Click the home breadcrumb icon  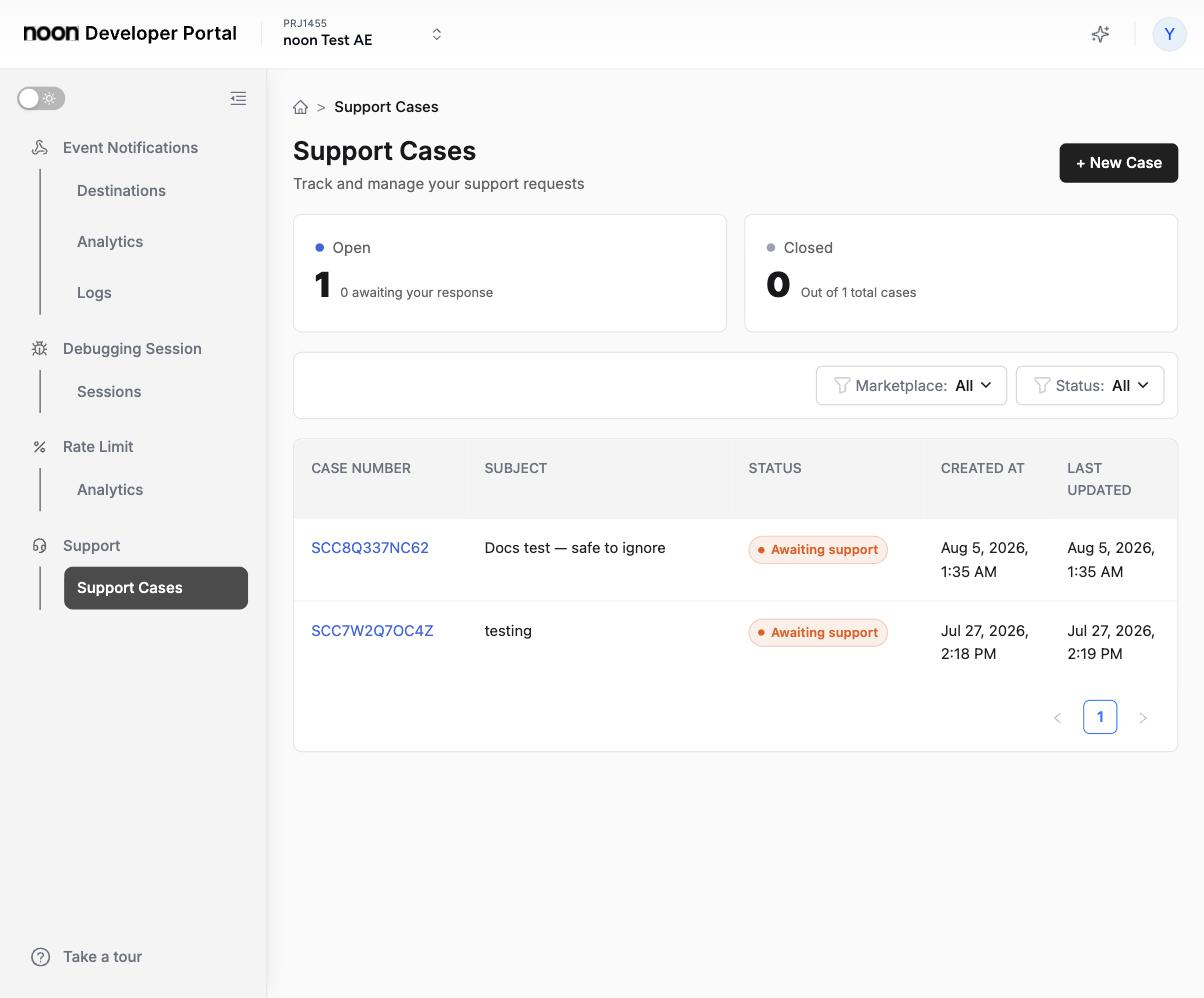click(300, 107)
